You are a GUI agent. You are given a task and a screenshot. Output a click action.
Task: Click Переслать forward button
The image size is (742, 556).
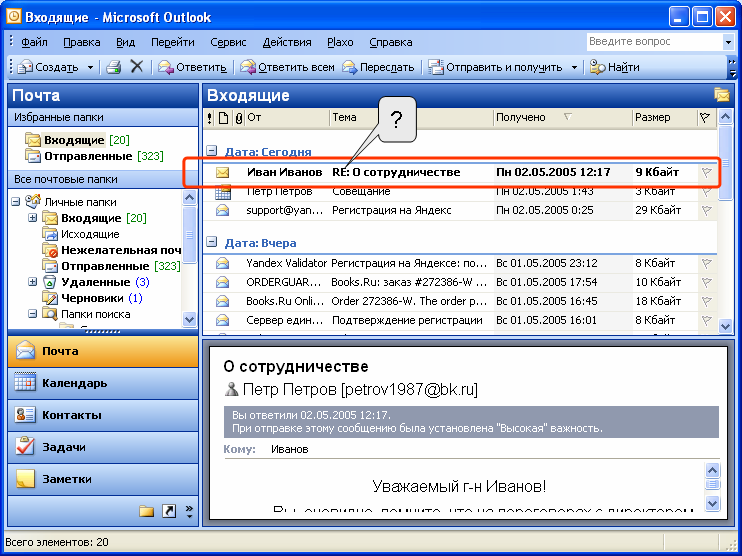pyautogui.click(x=378, y=67)
